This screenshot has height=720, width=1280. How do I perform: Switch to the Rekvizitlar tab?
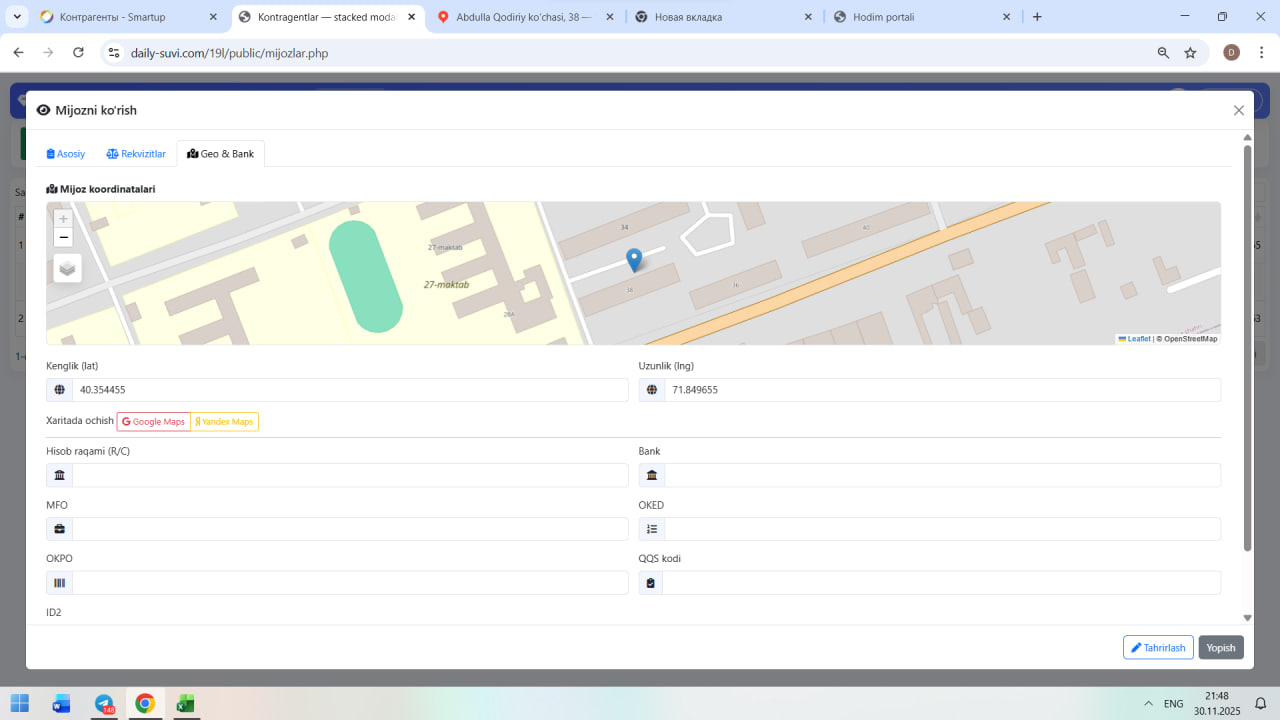pyautogui.click(x=136, y=154)
